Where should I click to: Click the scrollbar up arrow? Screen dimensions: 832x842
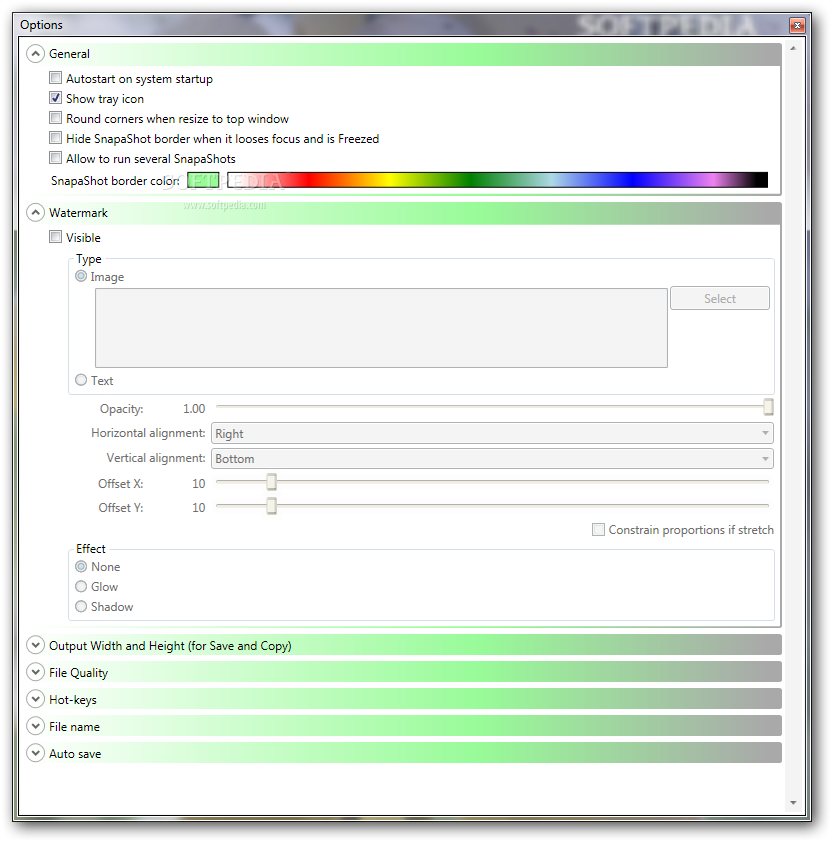(x=793, y=48)
